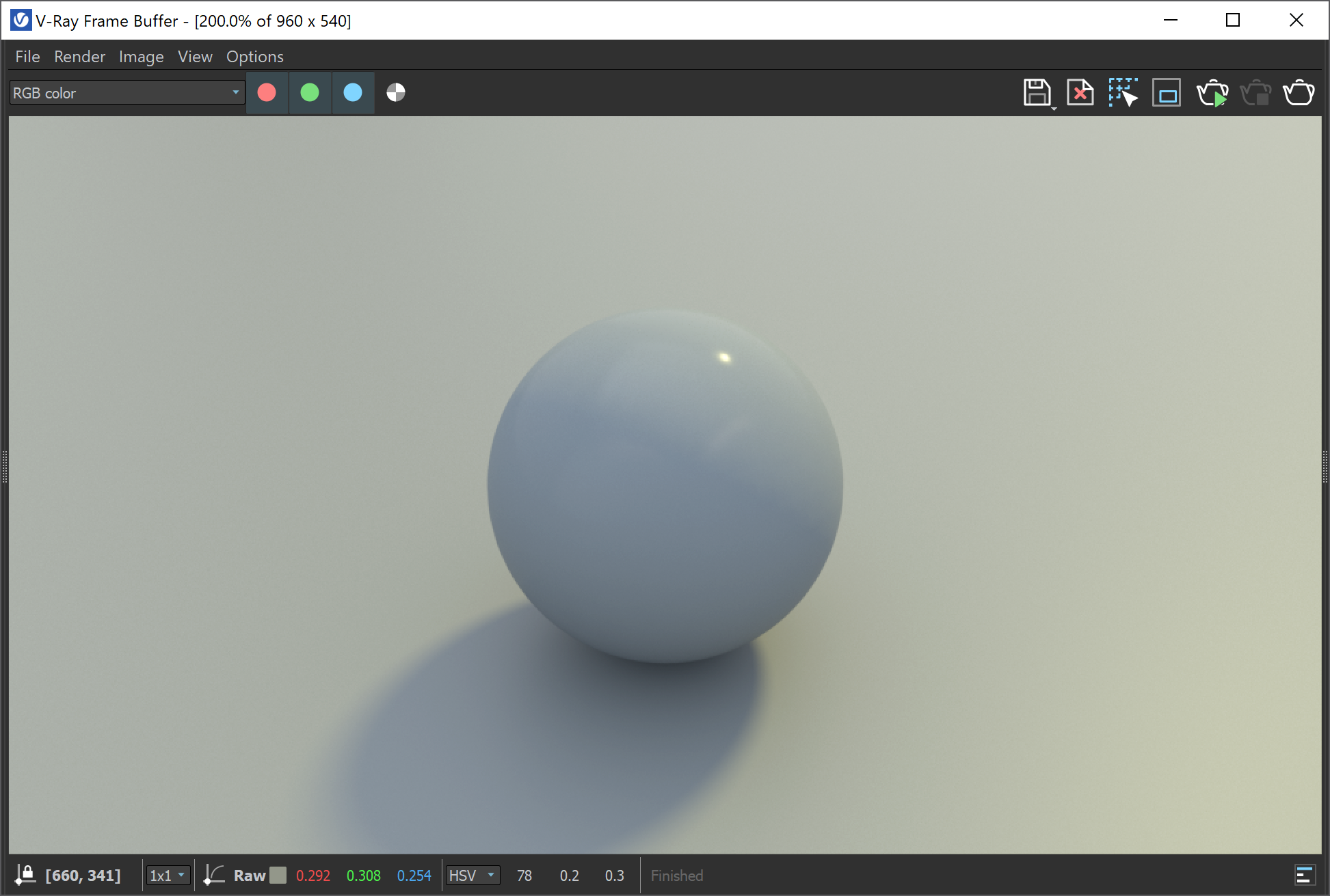Toggle the pixel coordinate lock icon
Image resolution: width=1330 pixels, height=896 pixels.
[x=25, y=875]
